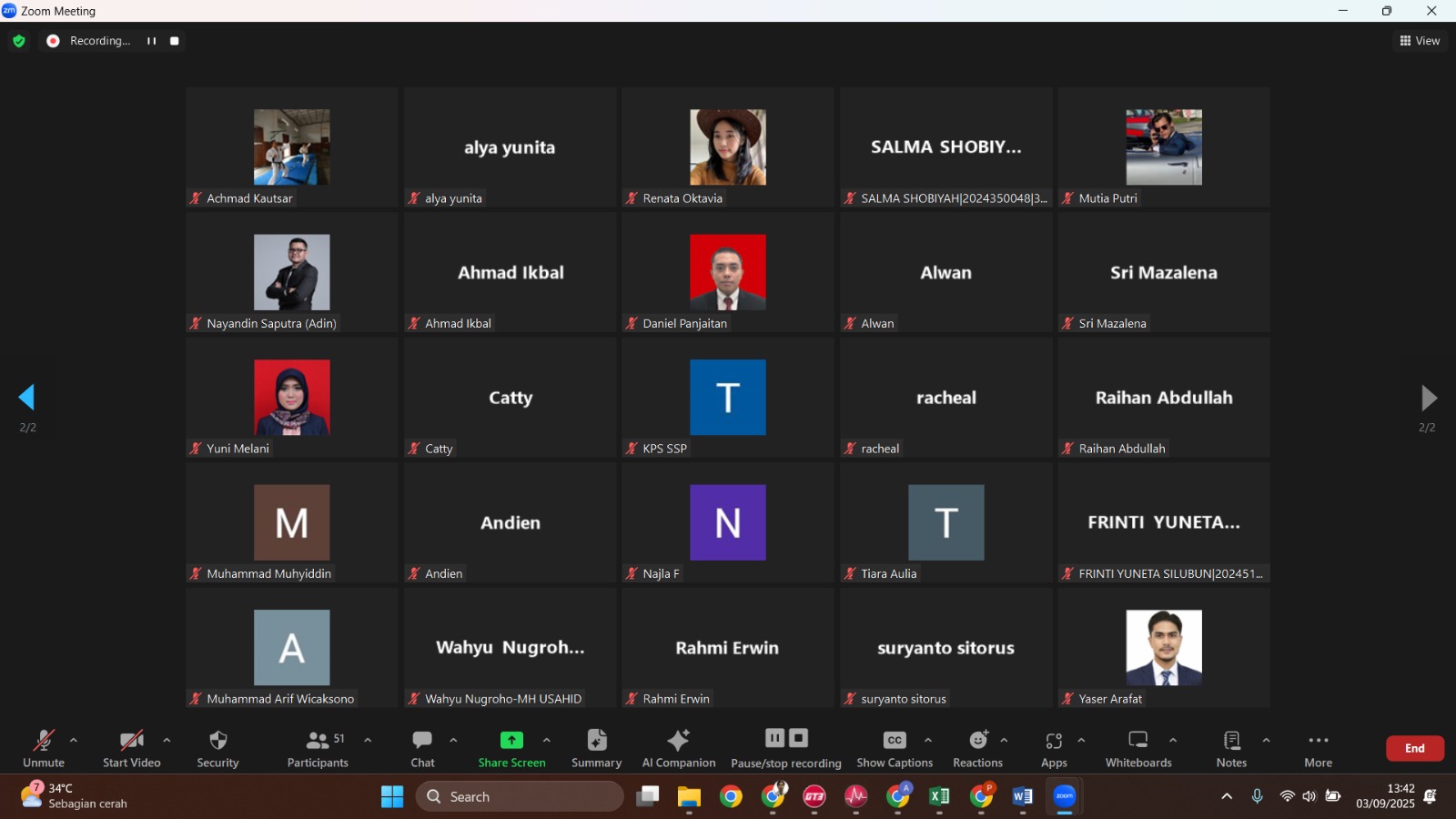Go to previous gallery page arrow
This screenshot has width=1456, height=819.
(26, 397)
